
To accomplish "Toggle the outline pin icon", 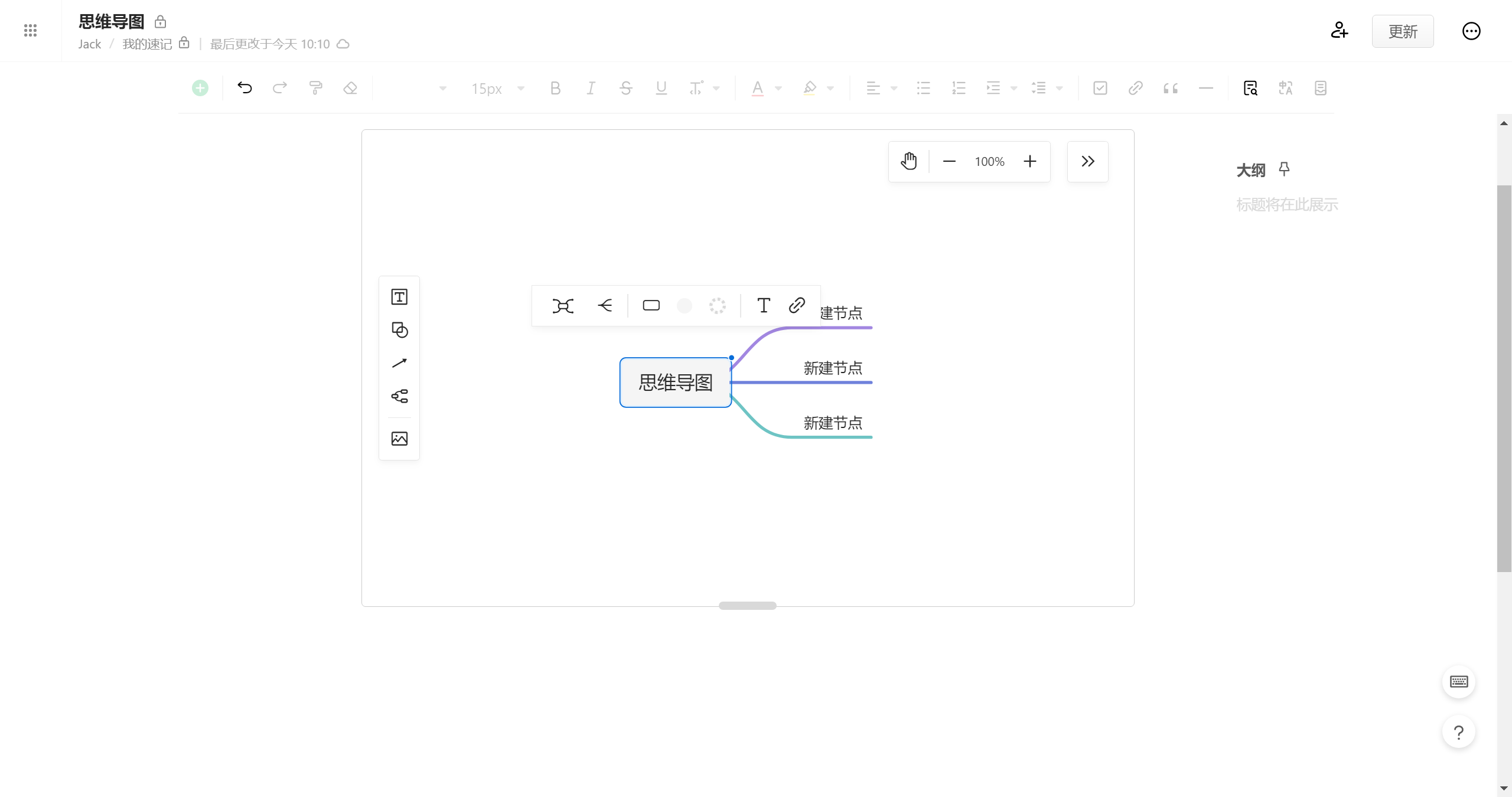I will tap(1284, 170).
